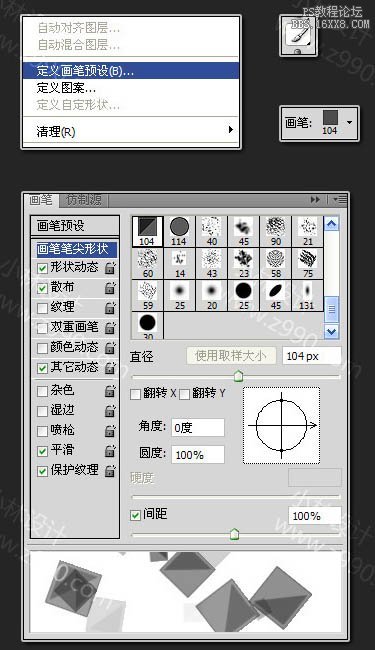Expand the 清理(R) submenu arrow
375x650 pixels.
pos(231,130)
